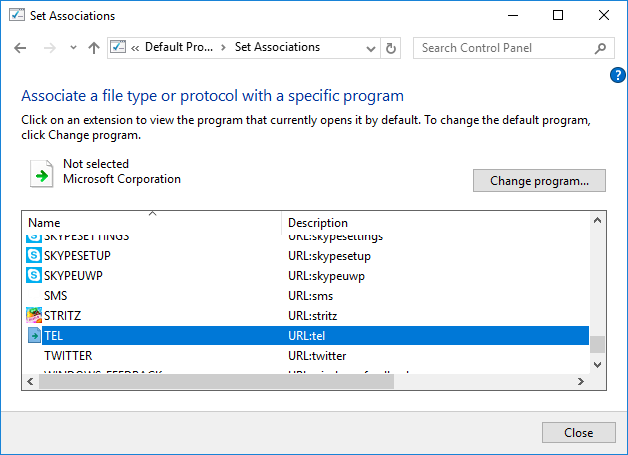Click the TEL file icon
The image size is (628, 455).
pos(34,335)
